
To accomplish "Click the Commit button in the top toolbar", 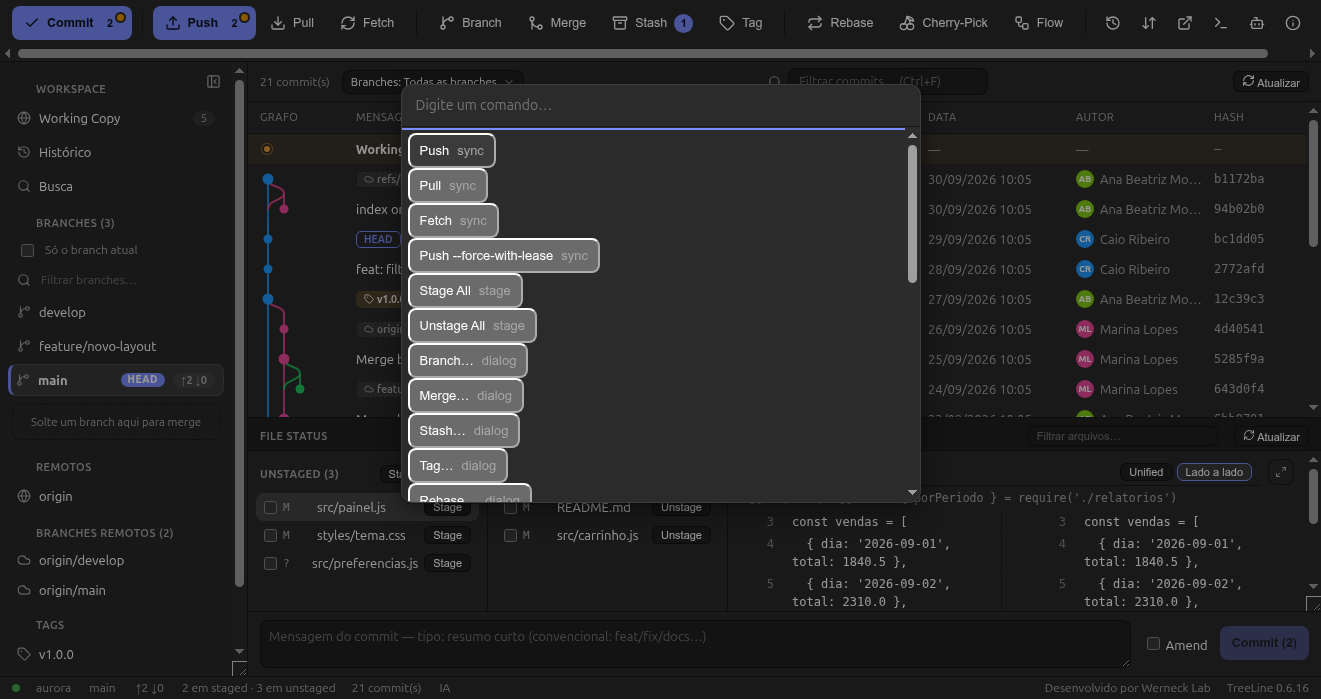I will pos(72,23).
